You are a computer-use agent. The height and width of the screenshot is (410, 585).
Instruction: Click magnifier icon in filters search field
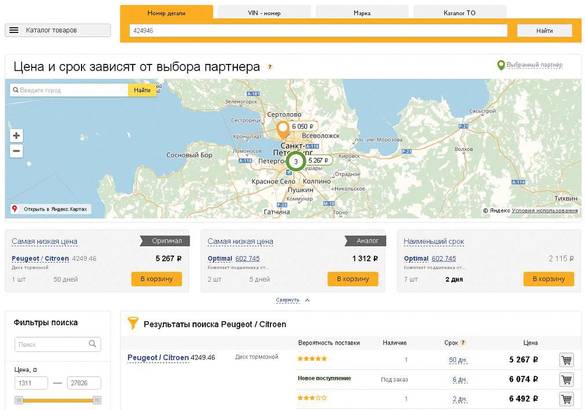click(92, 344)
